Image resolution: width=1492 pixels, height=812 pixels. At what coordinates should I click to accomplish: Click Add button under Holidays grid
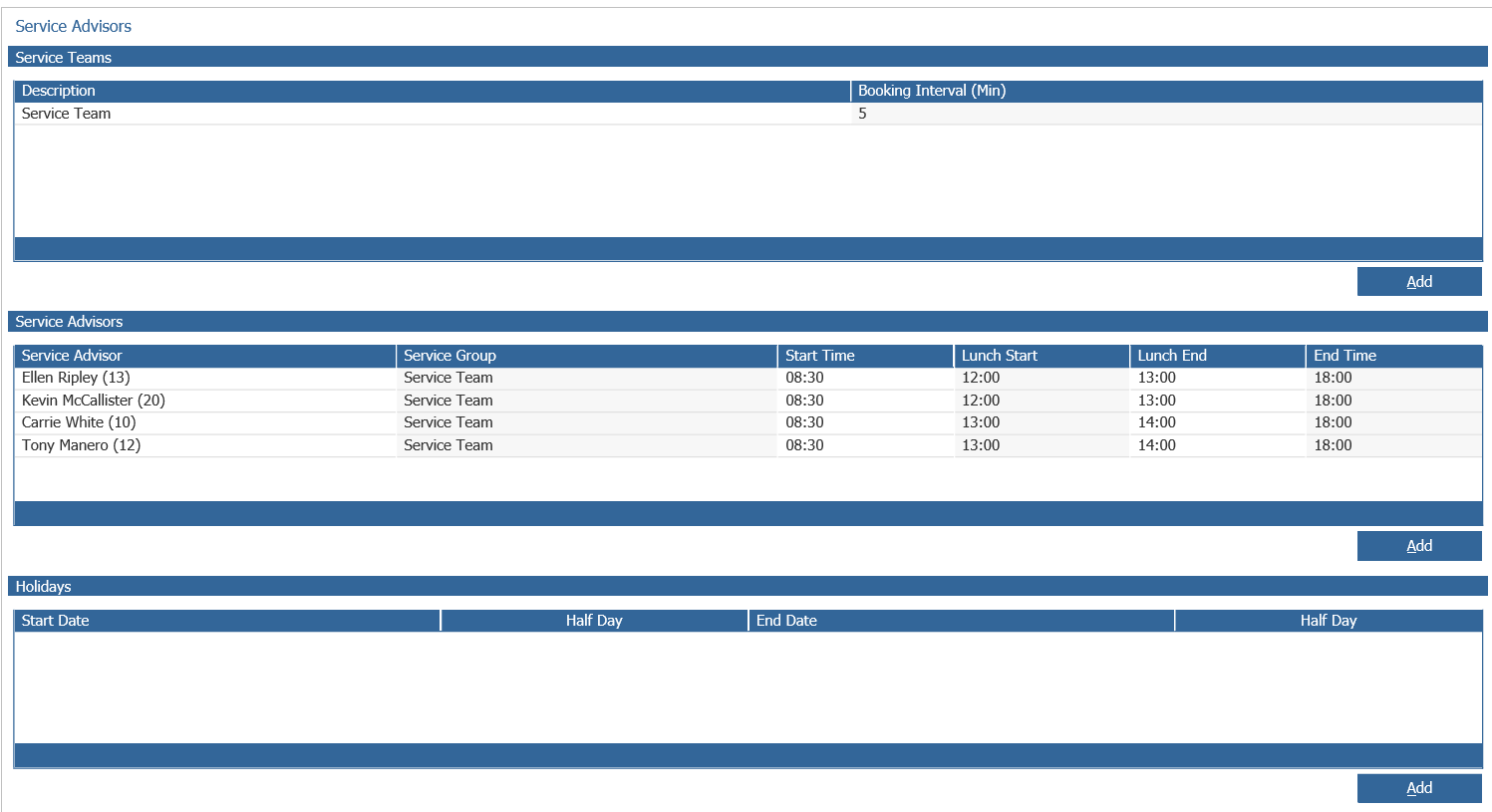coord(1419,788)
